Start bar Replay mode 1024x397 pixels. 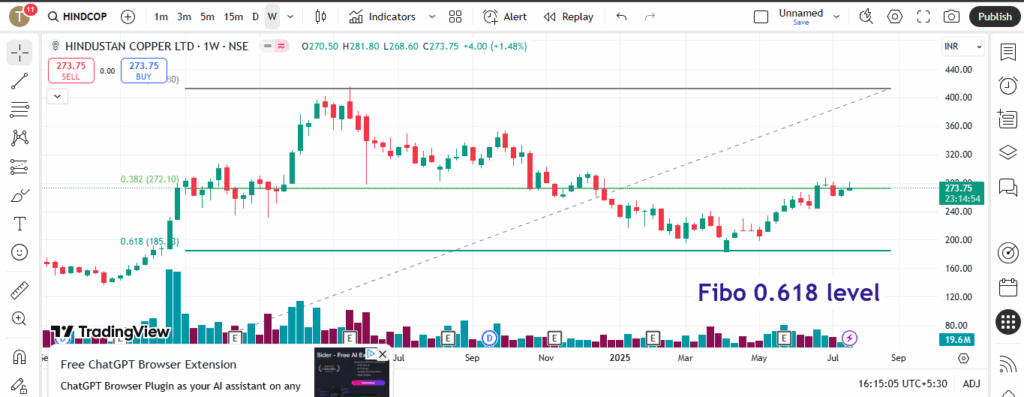click(x=569, y=17)
